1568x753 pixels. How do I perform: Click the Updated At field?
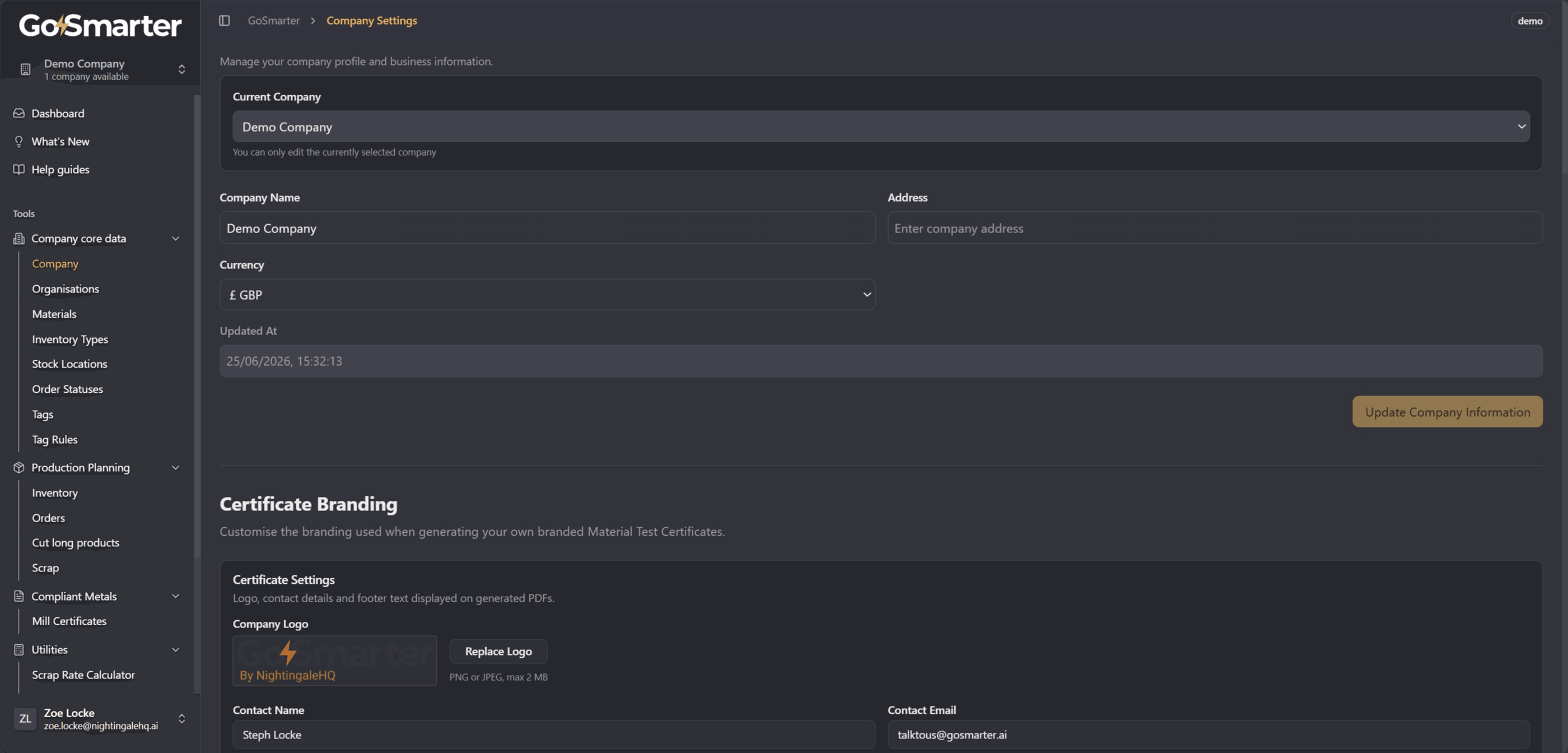(x=881, y=361)
